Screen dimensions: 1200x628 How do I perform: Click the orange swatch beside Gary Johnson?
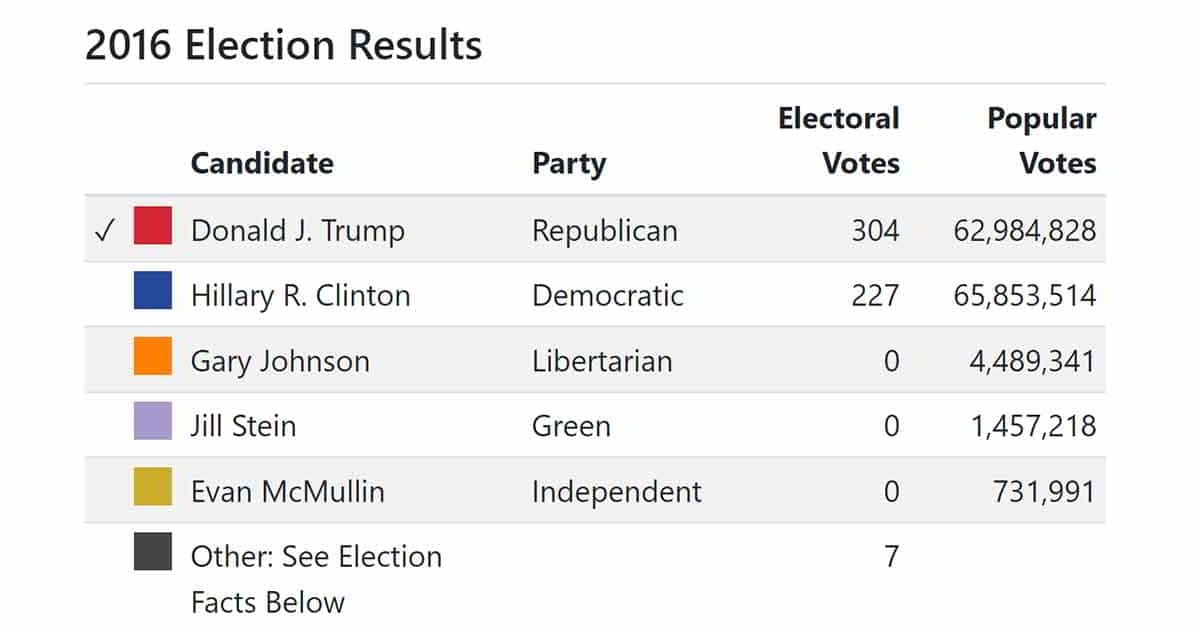153,356
